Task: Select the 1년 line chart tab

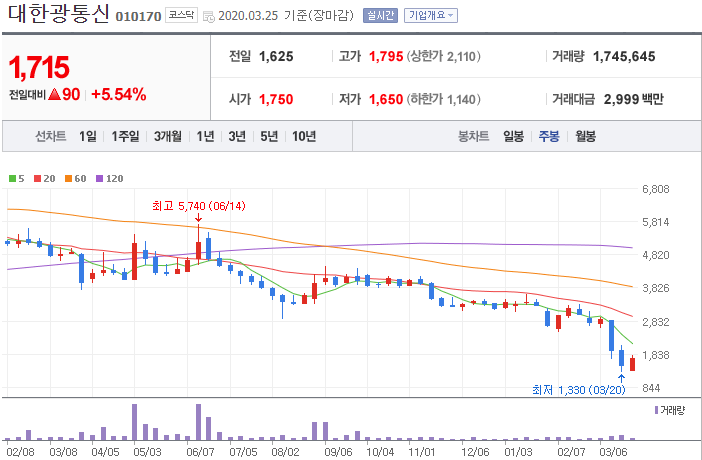Action: point(205,136)
